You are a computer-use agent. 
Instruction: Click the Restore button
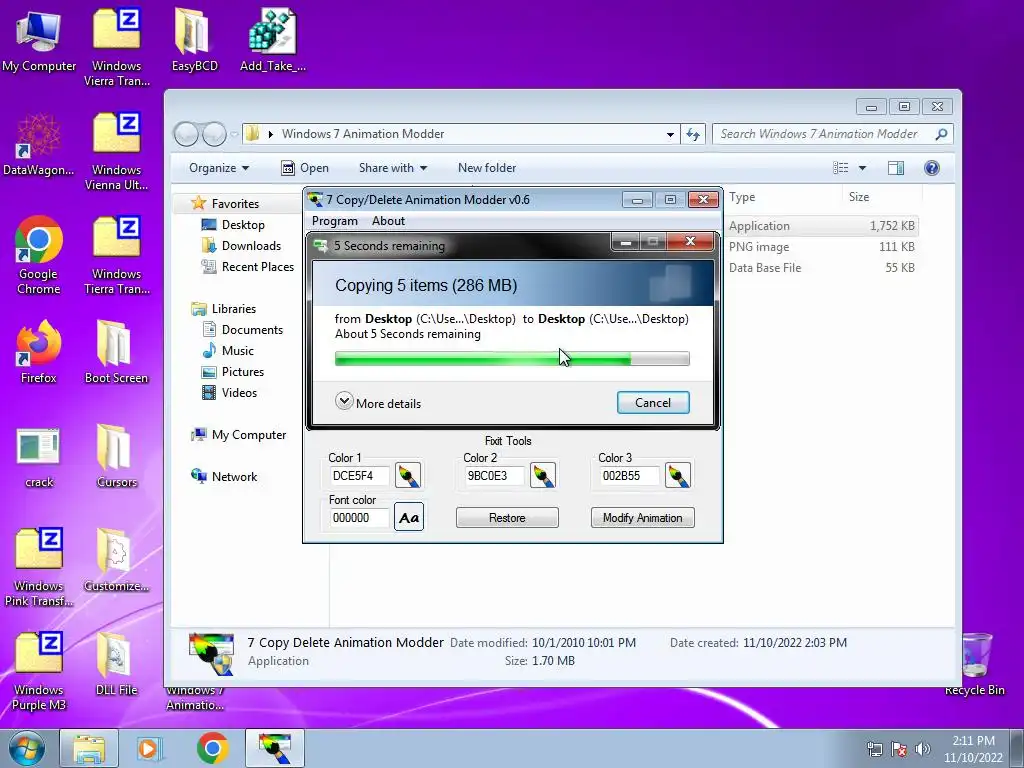click(x=507, y=518)
